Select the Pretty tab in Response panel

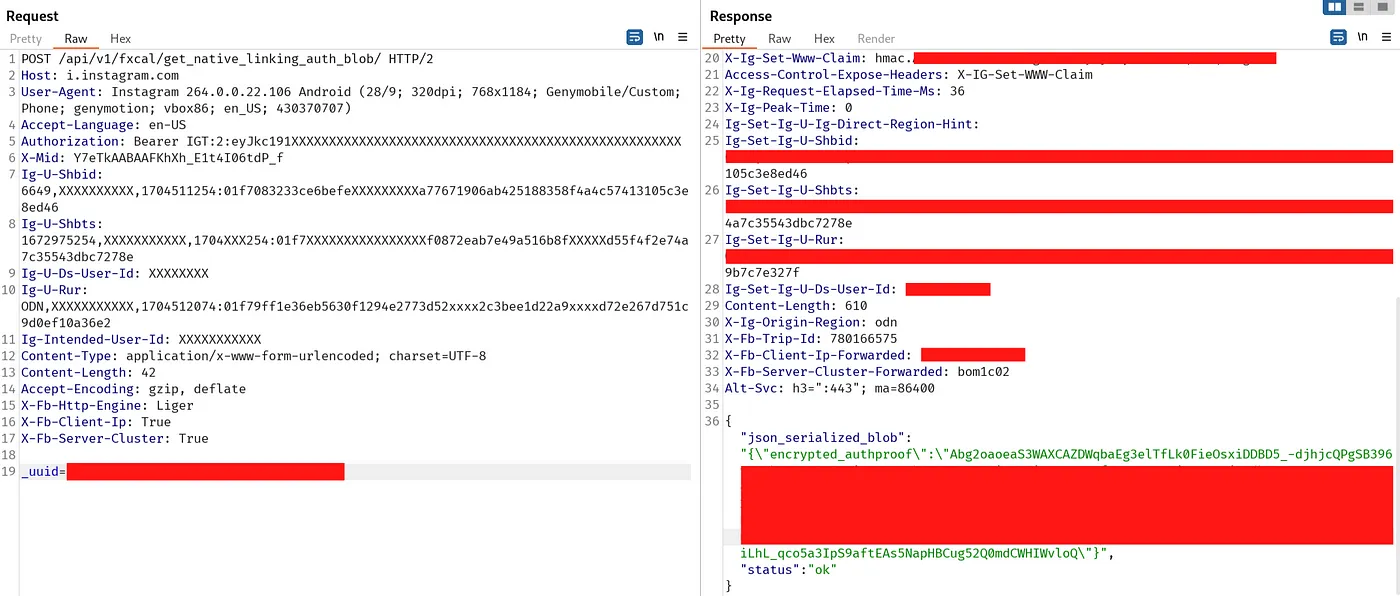[730, 39]
